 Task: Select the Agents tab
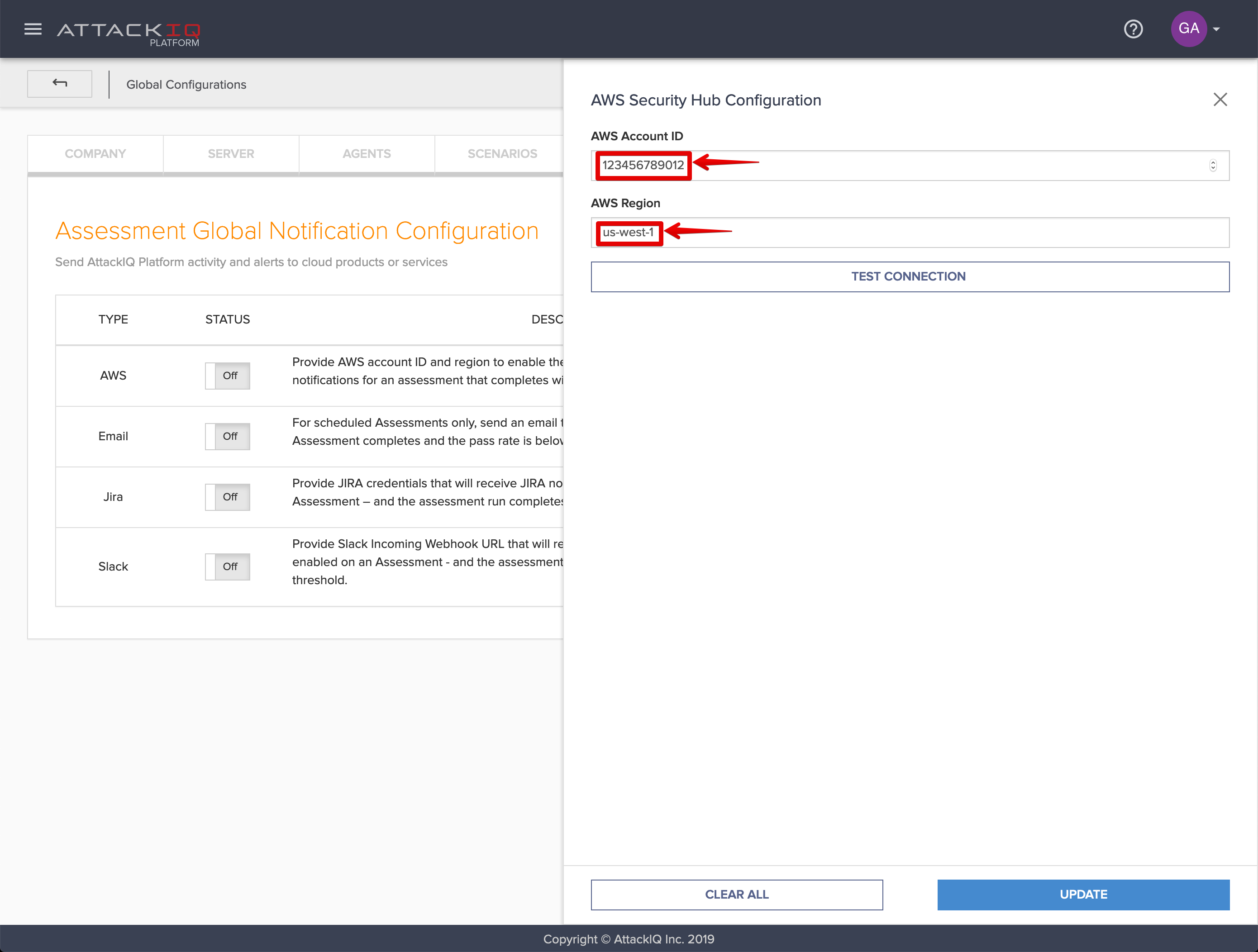pyautogui.click(x=367, y=153)
